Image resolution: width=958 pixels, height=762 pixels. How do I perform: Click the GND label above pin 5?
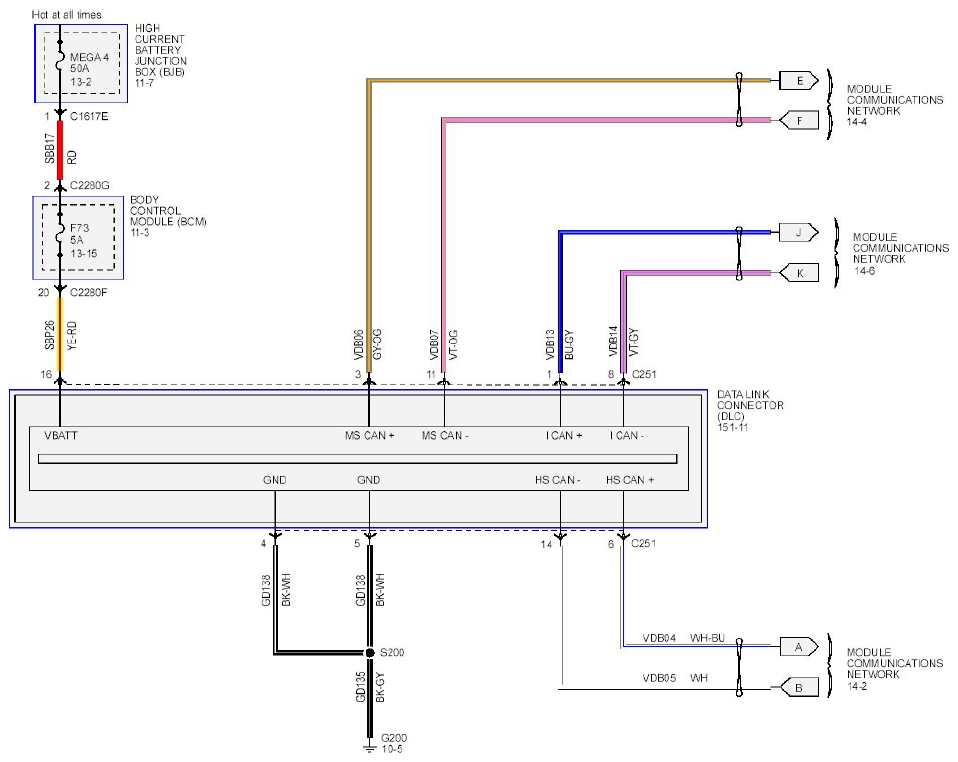368,480
